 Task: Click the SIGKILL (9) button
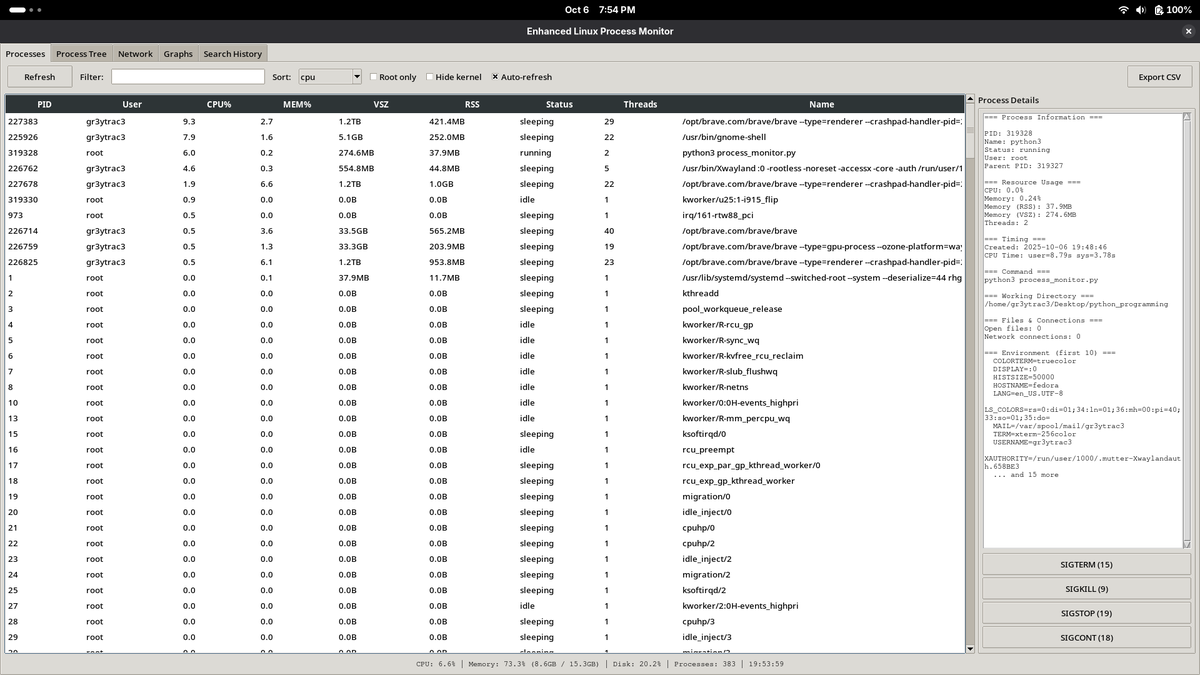click(1087, 589)
